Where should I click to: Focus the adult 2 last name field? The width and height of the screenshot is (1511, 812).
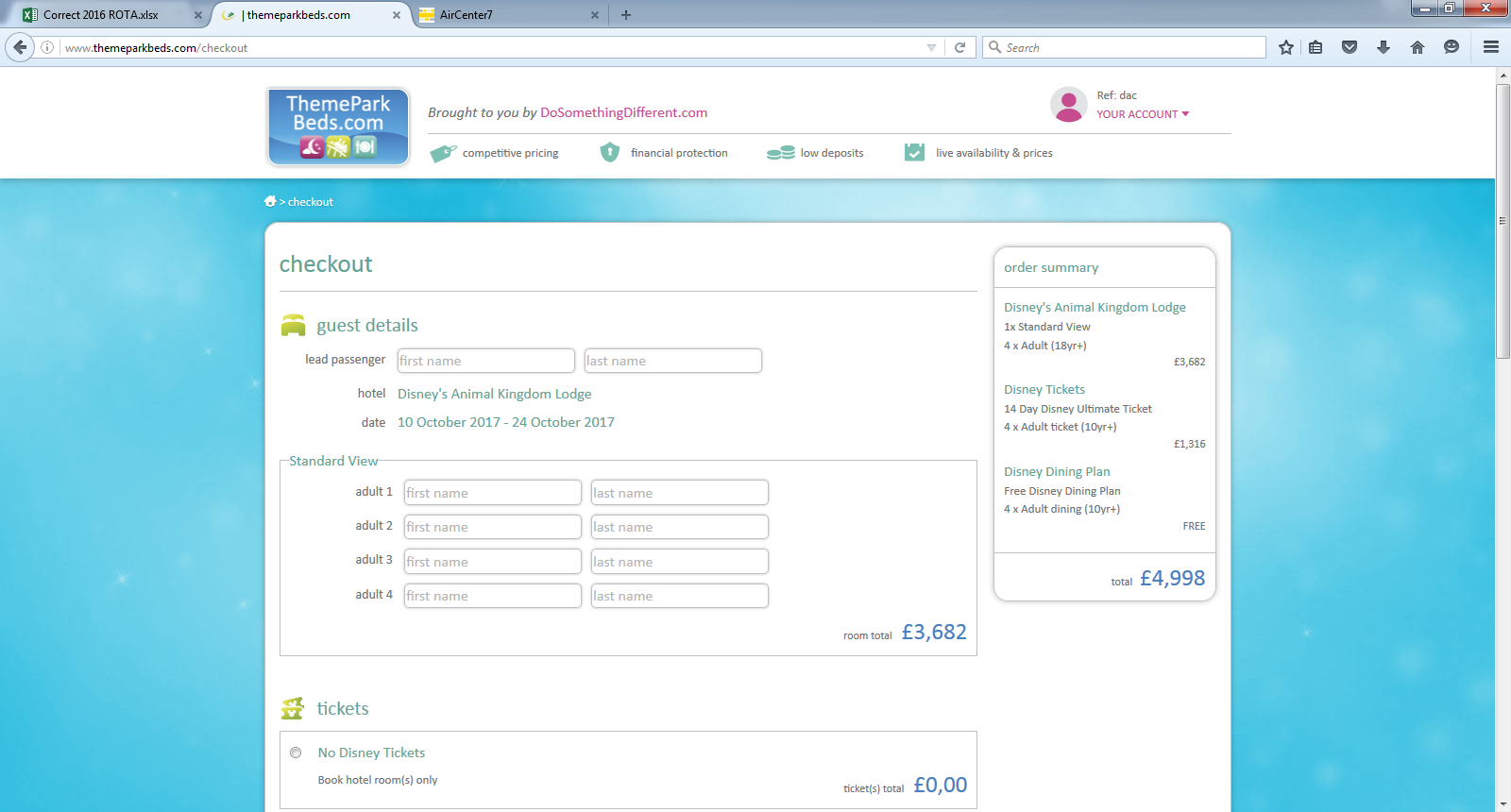679,527
